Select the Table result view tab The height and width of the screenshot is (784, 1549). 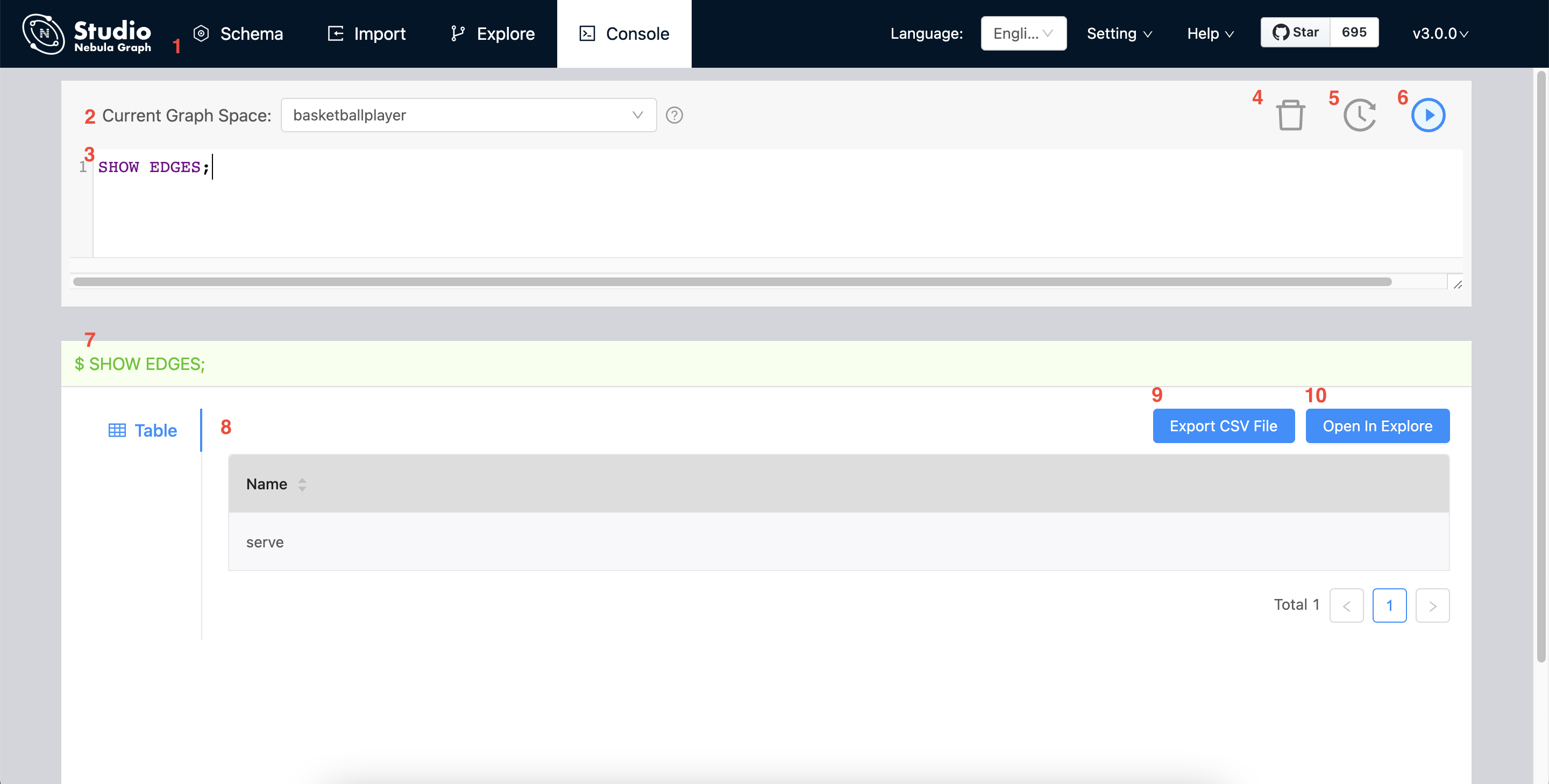click(x=143, y=431)
